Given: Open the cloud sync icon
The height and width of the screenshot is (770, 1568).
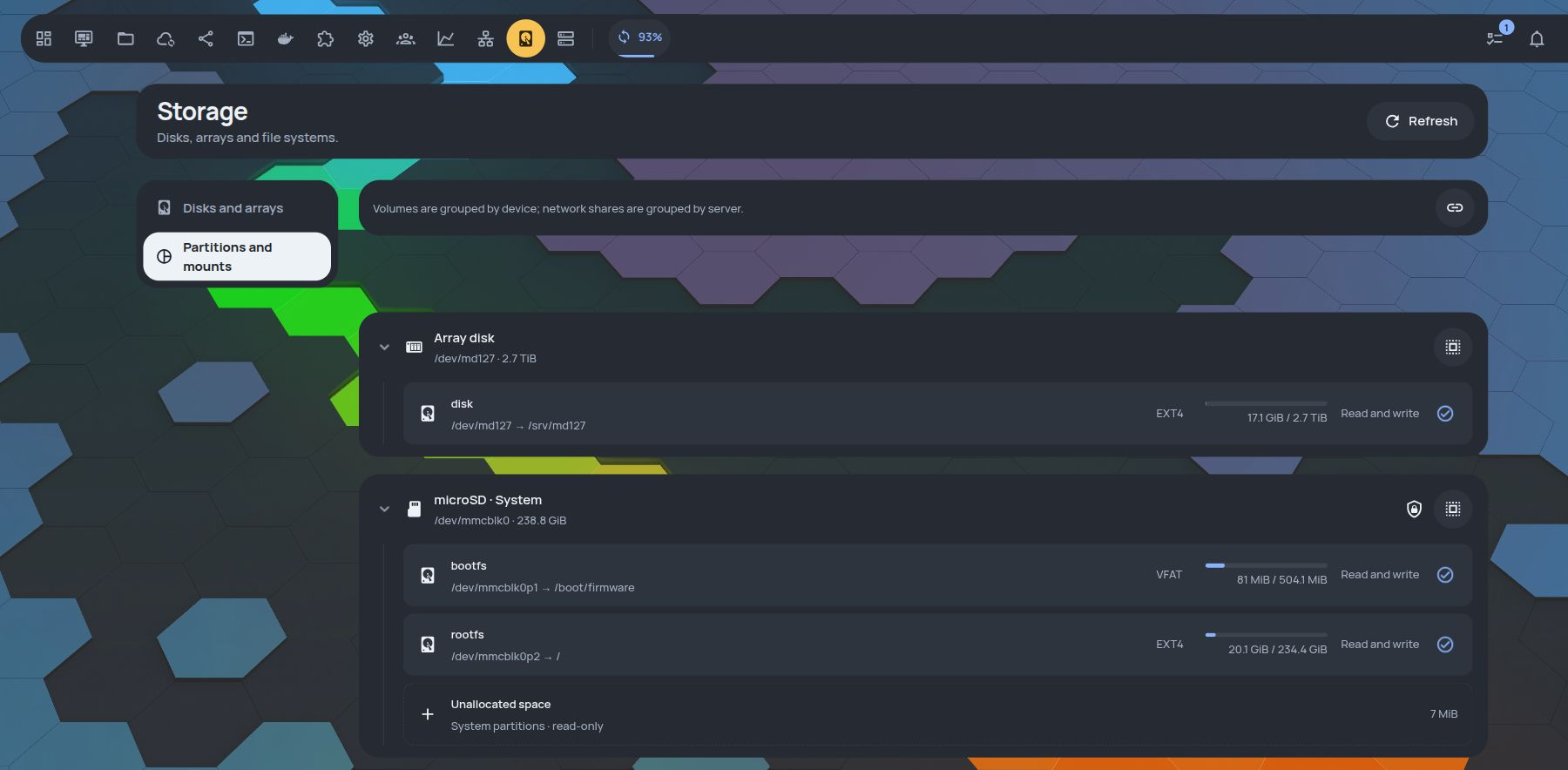Looking at the screenshot, I should pos(166,38).
